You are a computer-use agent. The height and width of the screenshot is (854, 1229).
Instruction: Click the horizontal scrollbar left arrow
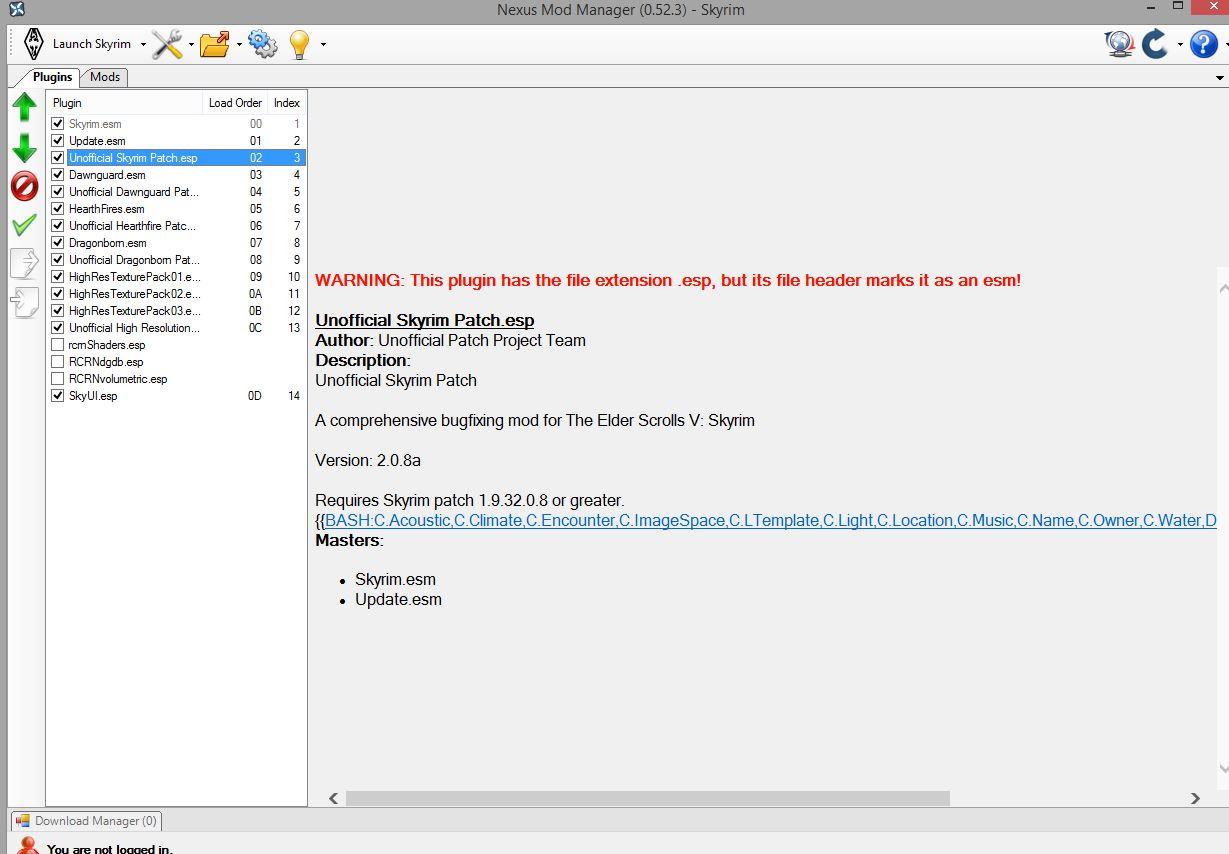pyautogui.click(x=334, y=798)
